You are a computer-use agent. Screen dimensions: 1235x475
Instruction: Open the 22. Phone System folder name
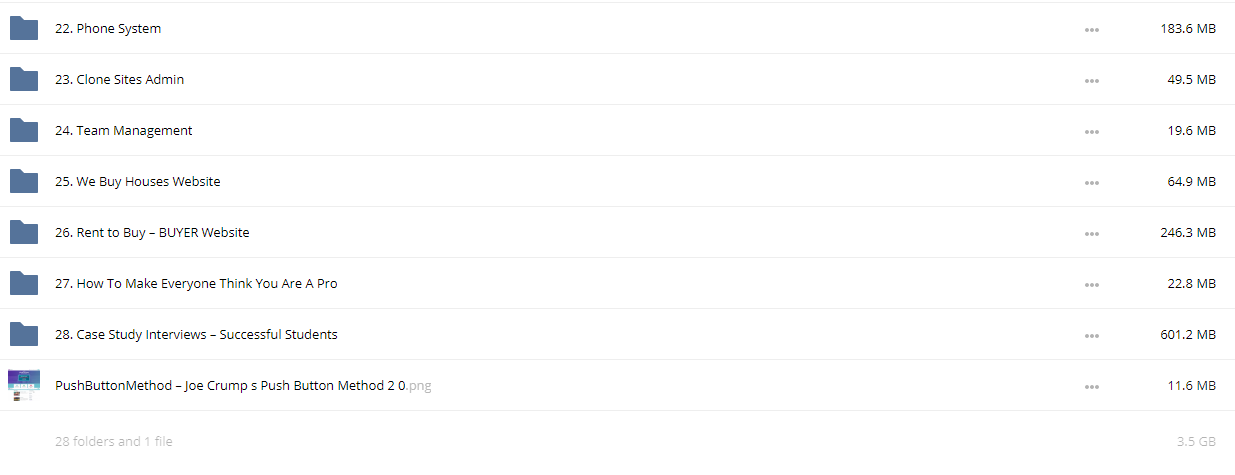pos(108,29)
